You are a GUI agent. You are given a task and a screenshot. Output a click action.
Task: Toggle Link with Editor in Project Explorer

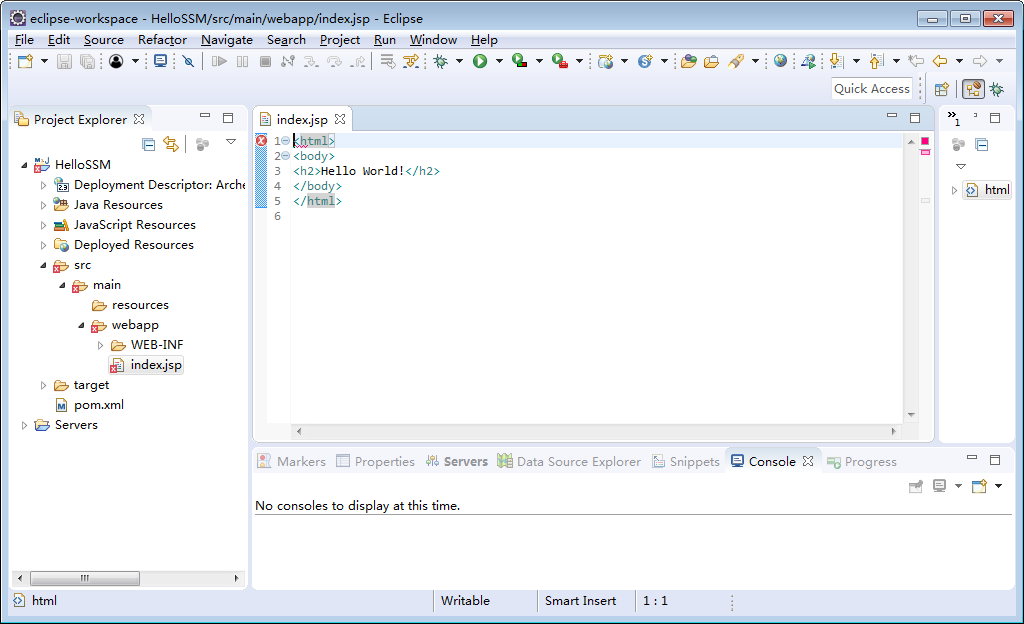pyautogui.click(x=171, y=144)
